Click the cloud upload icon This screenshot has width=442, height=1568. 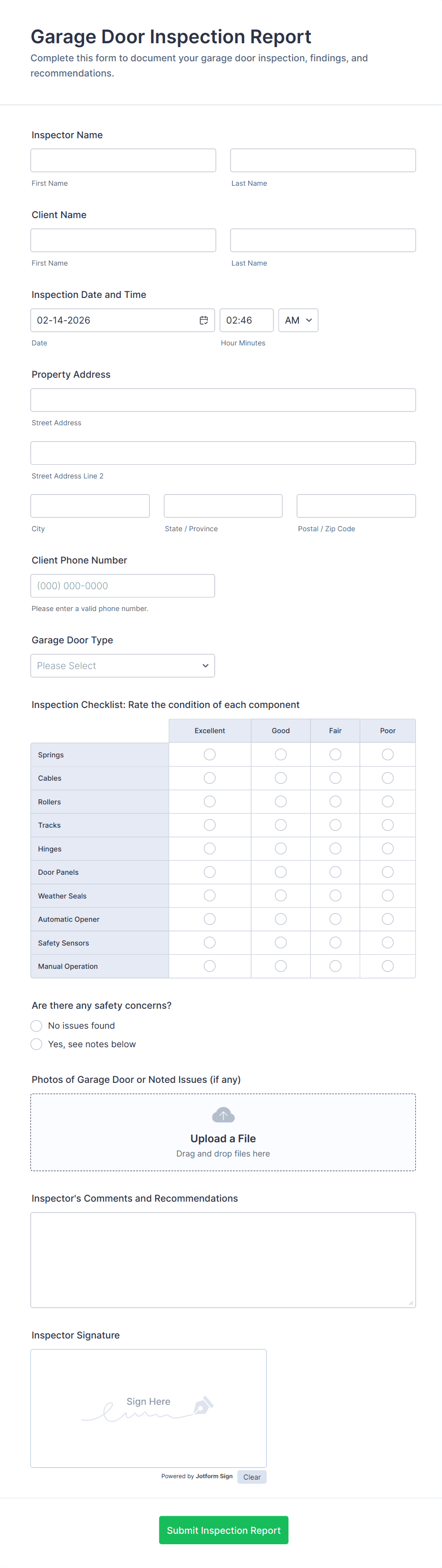pyautogui.click(x=223, y=1115)
